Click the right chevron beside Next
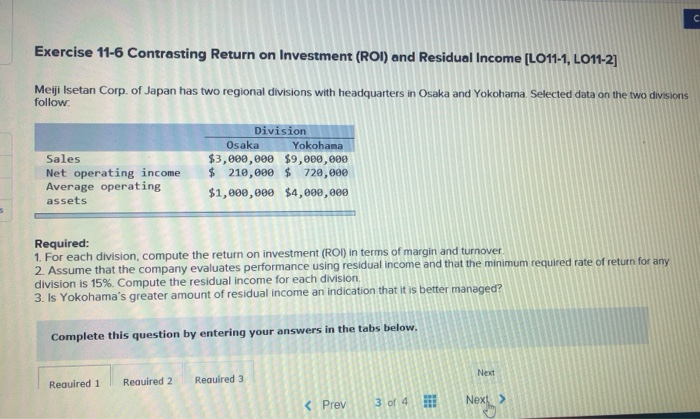The height and width of the screenshot is (419, 700). (x=502, y=399)
